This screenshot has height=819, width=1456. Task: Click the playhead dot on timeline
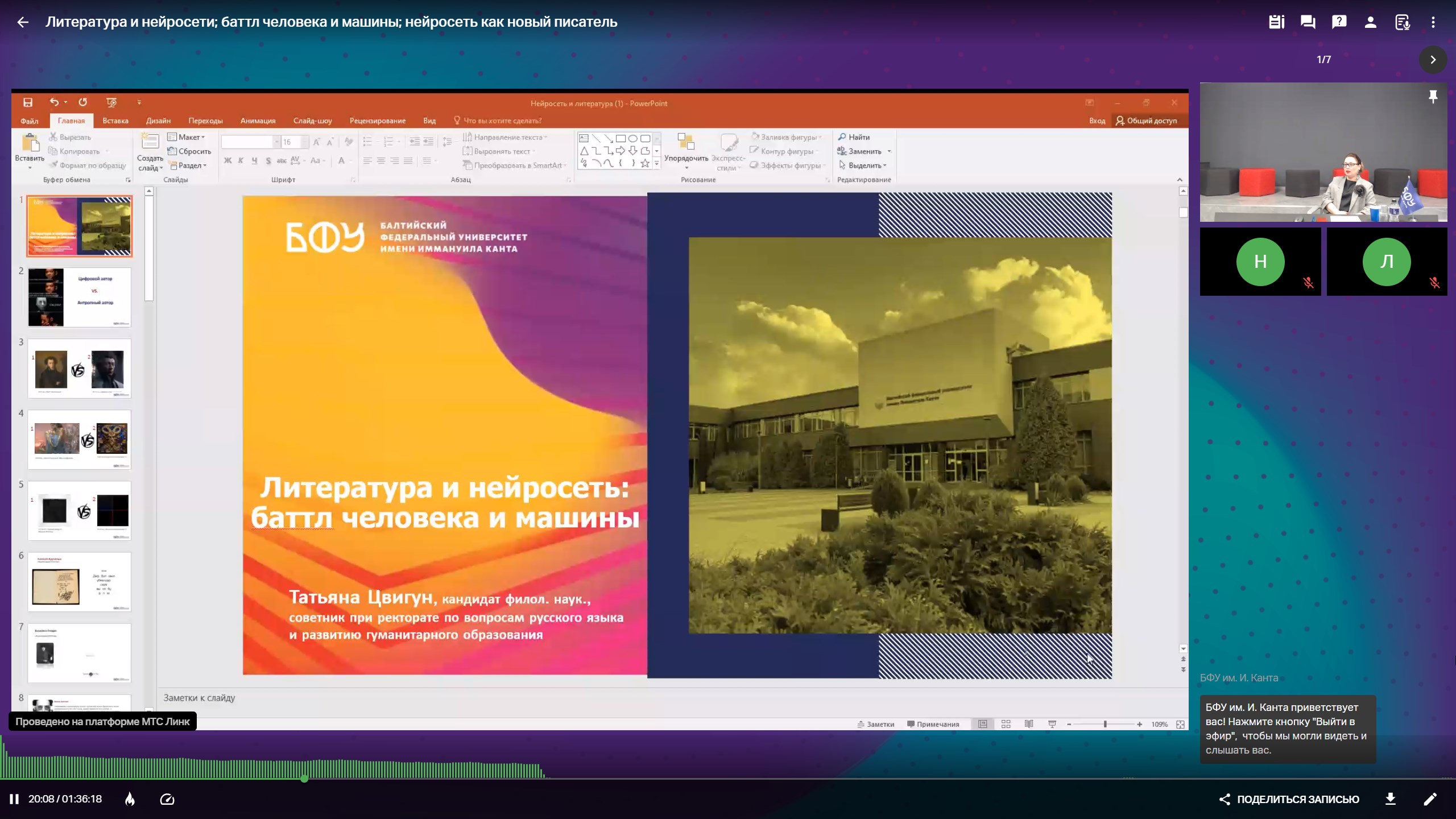click(304, 778)
